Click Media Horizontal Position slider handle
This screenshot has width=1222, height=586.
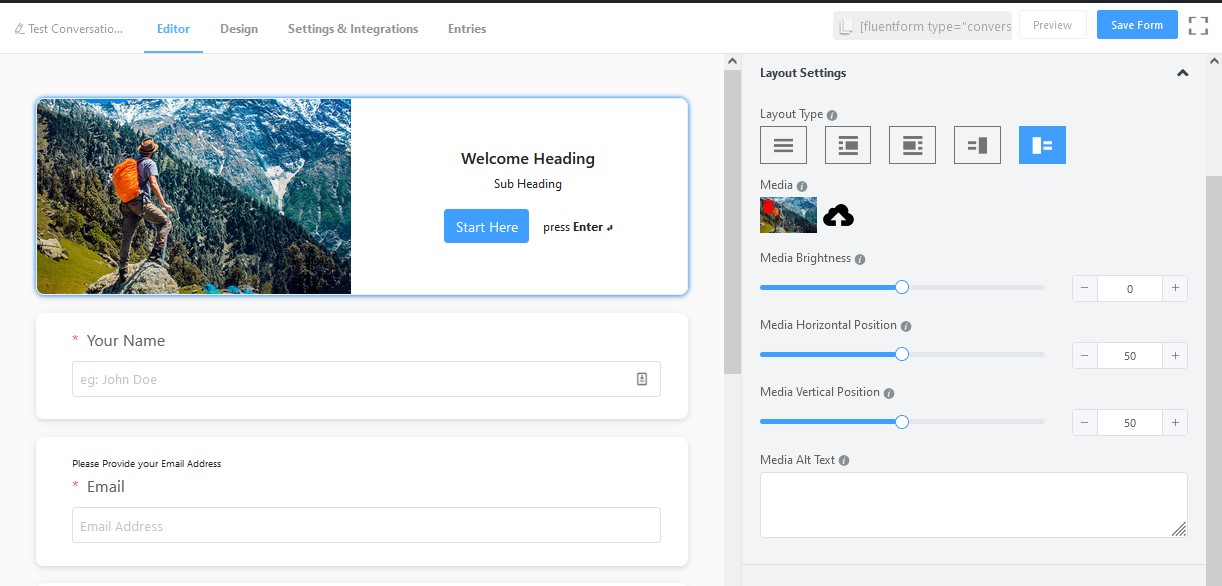click(902, 354)
